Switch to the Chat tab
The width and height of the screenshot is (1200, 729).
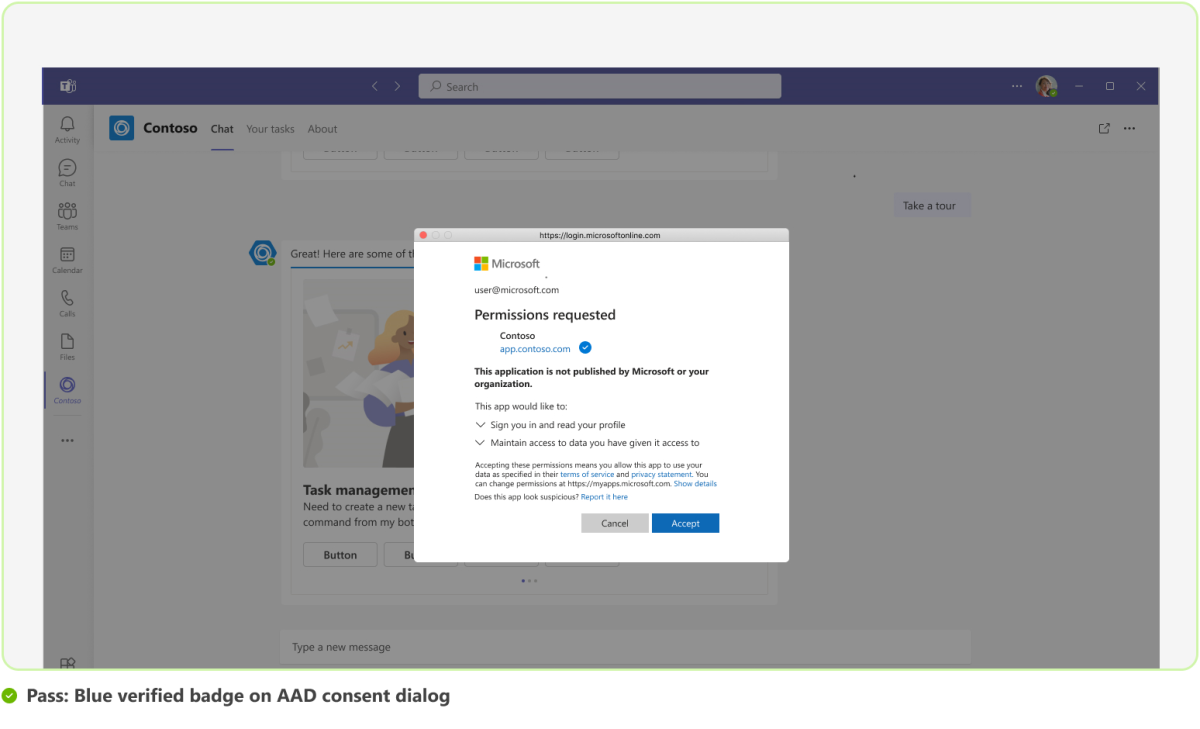[x=222, y=129]
